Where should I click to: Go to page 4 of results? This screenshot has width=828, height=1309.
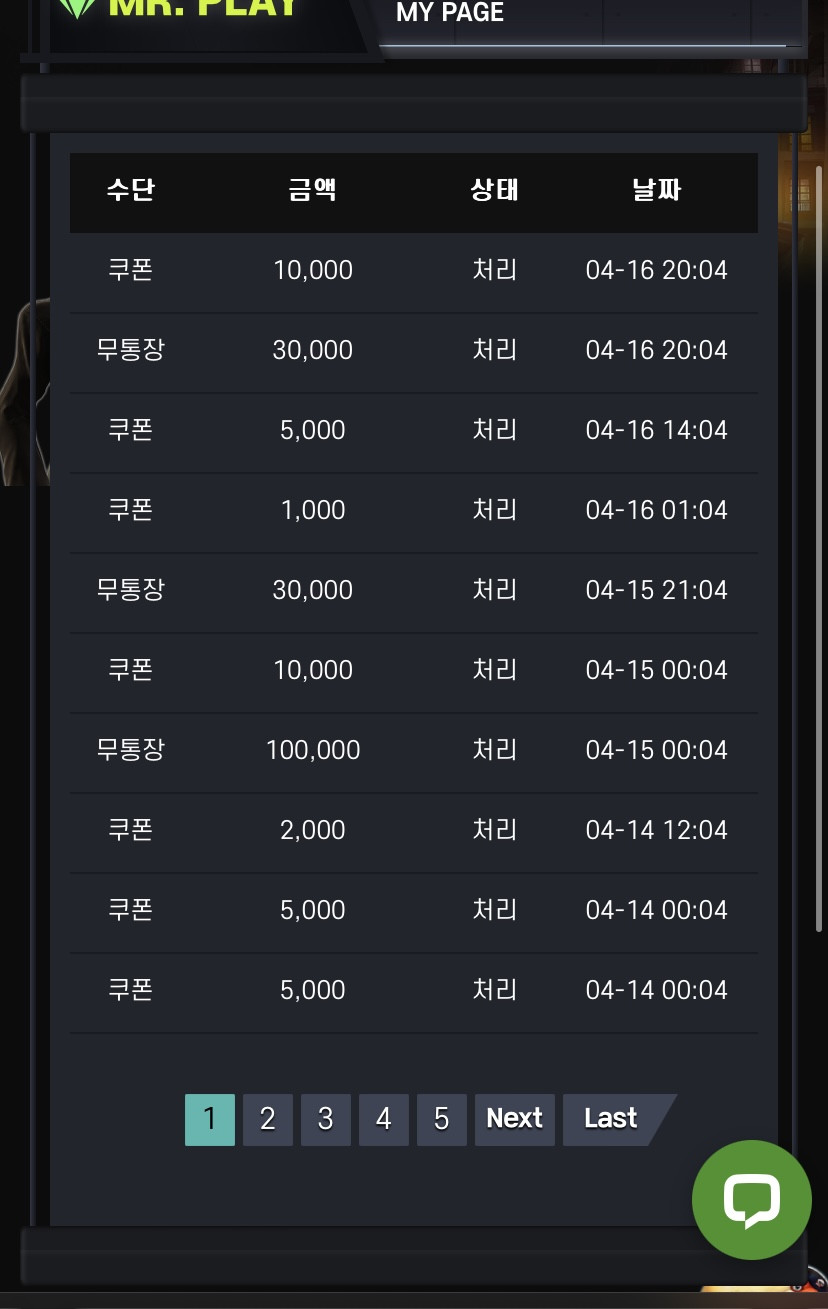383,1119
